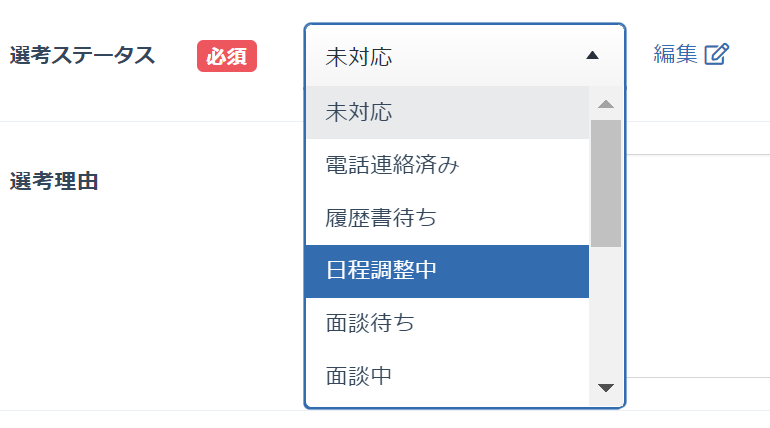Choose 面談待ち from the list
Viewport: 770px width, 428px height.
[x=370, y=323]
